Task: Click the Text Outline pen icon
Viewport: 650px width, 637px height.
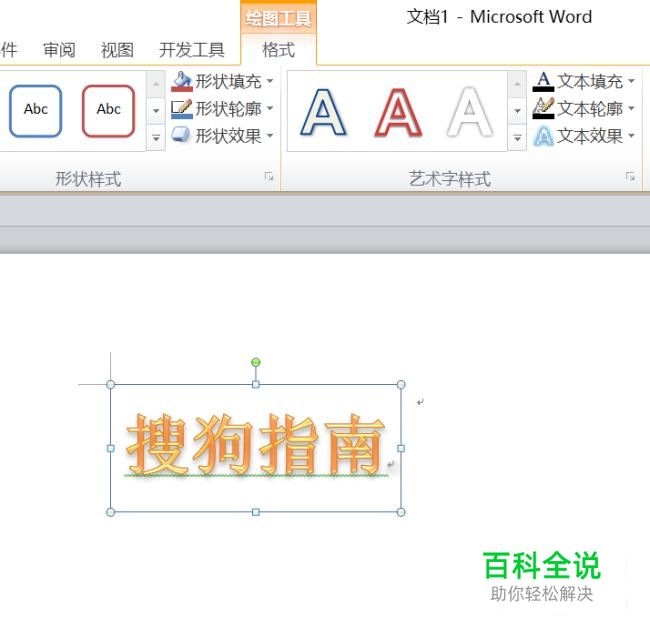Action: [x=543, y=109]
